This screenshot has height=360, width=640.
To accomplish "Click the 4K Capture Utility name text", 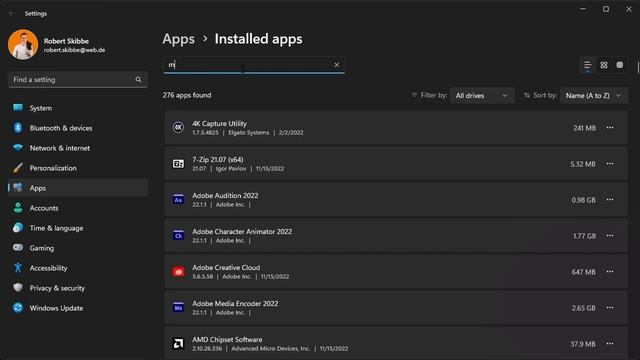I will tap(219, 124).
